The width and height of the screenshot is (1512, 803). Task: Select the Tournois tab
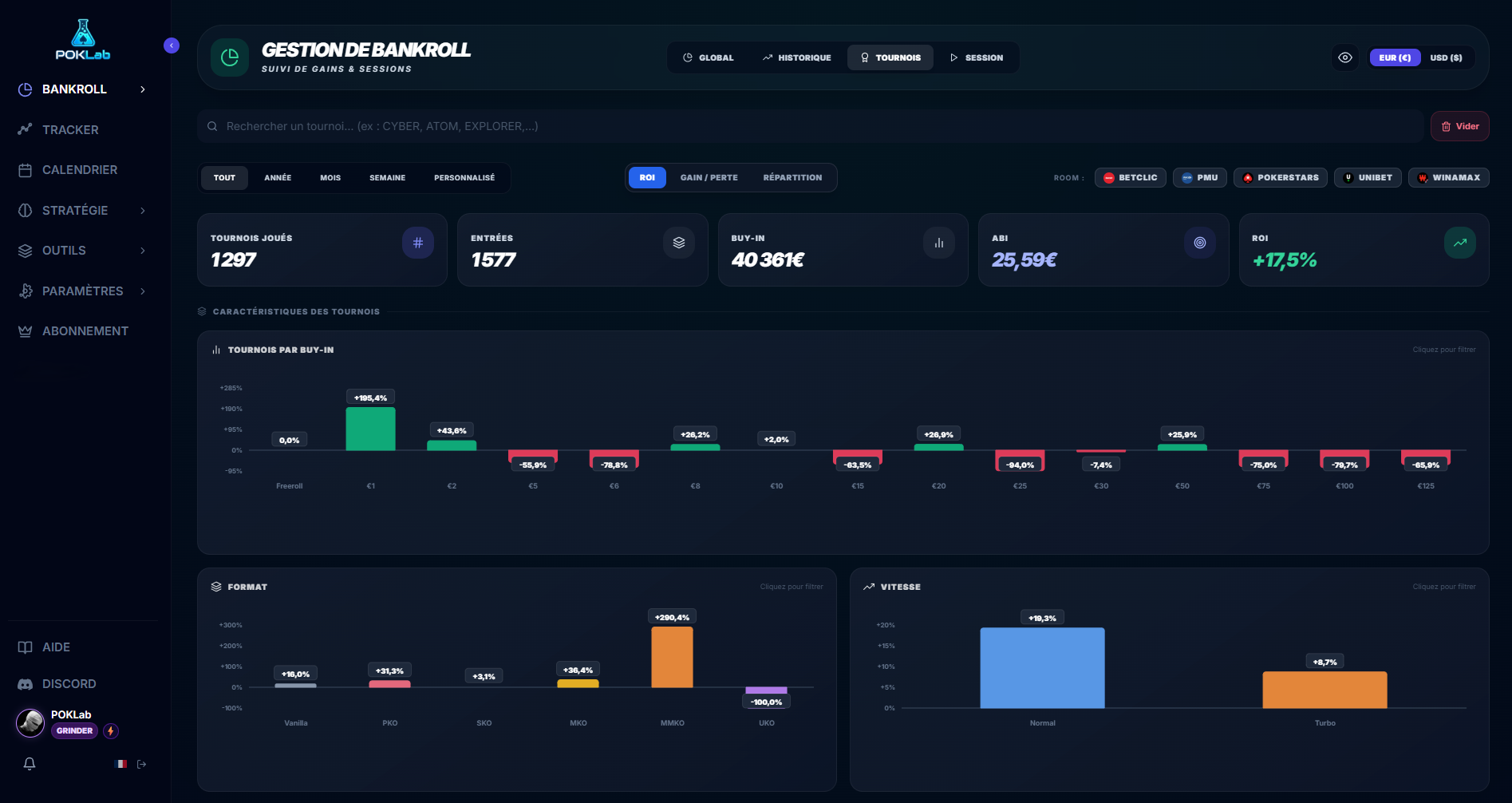point(890,57)
